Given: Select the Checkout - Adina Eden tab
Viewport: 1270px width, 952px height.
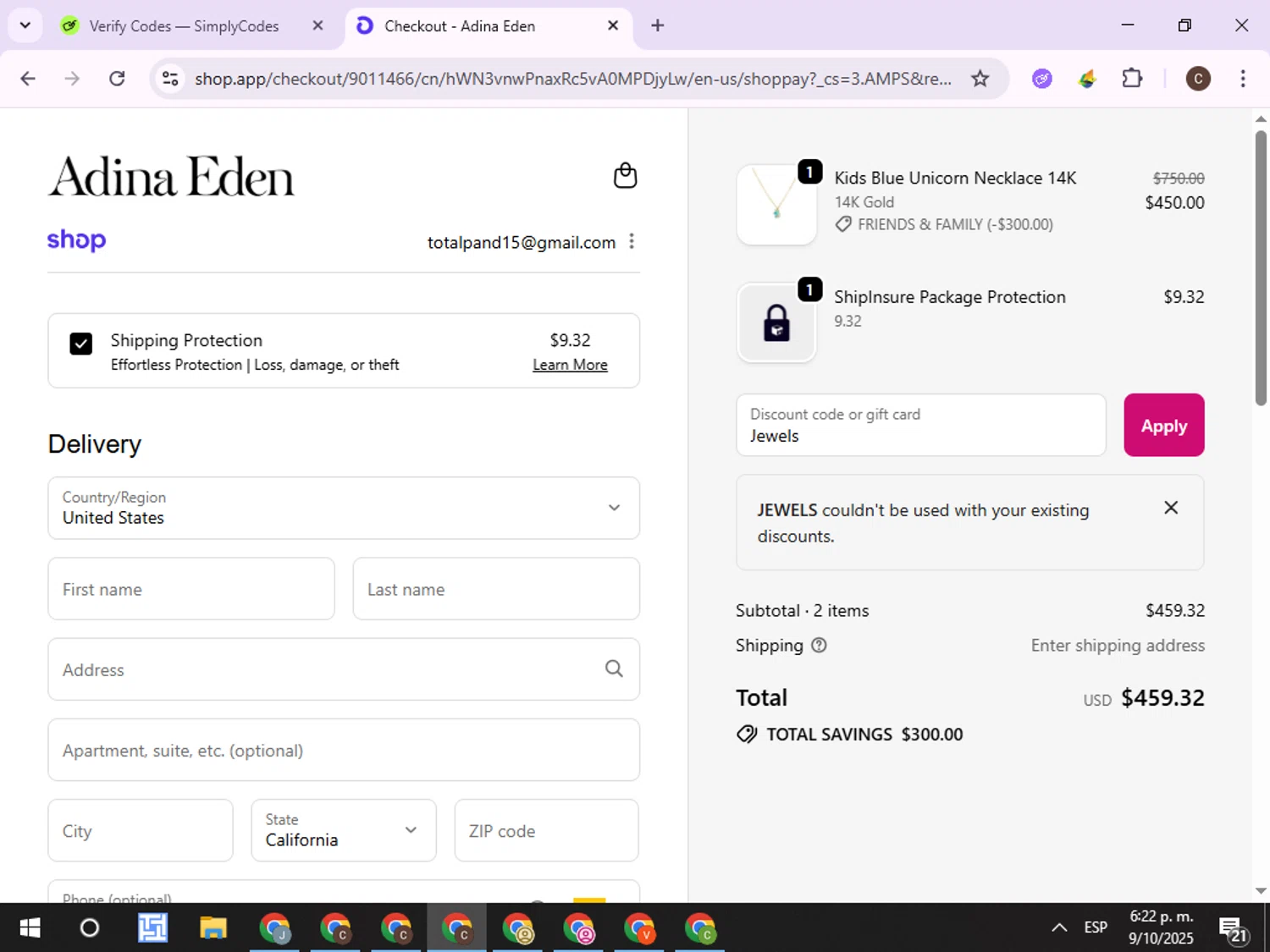Looking at the screenshot, I should pos(487,25).
